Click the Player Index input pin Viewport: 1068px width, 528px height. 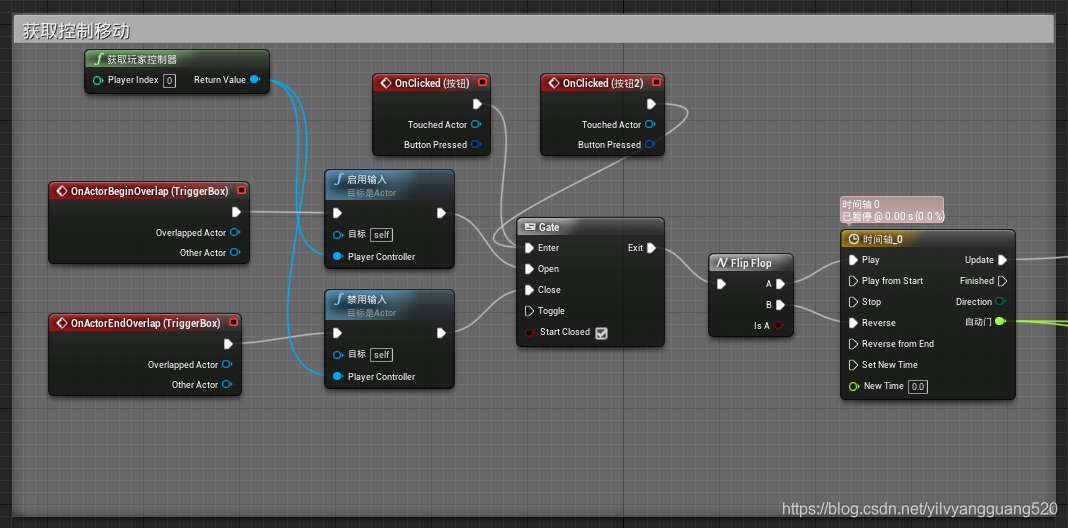click(x=97, y=80)
